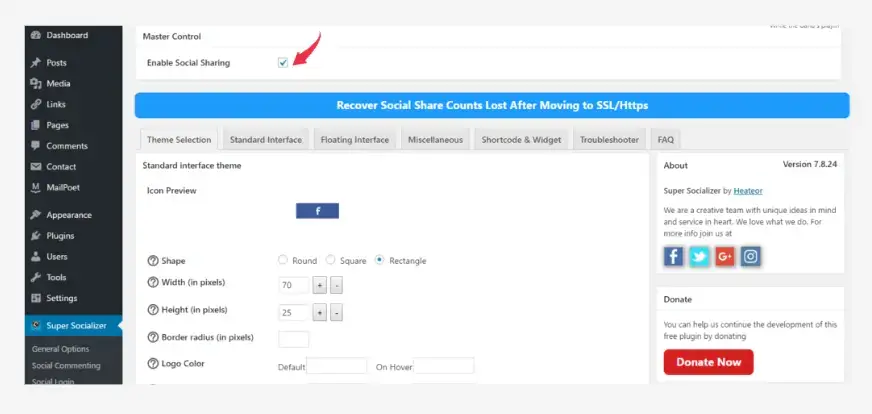
Task: Open Heateor's Google Plus icon
Action: coord(725,257)
